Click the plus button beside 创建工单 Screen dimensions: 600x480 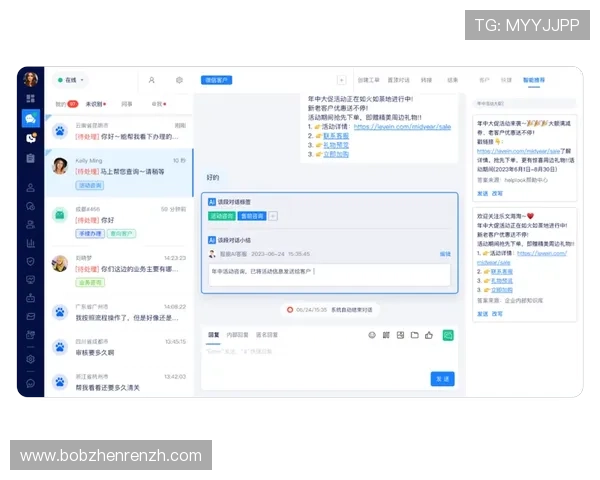click(x=341, y=80)
